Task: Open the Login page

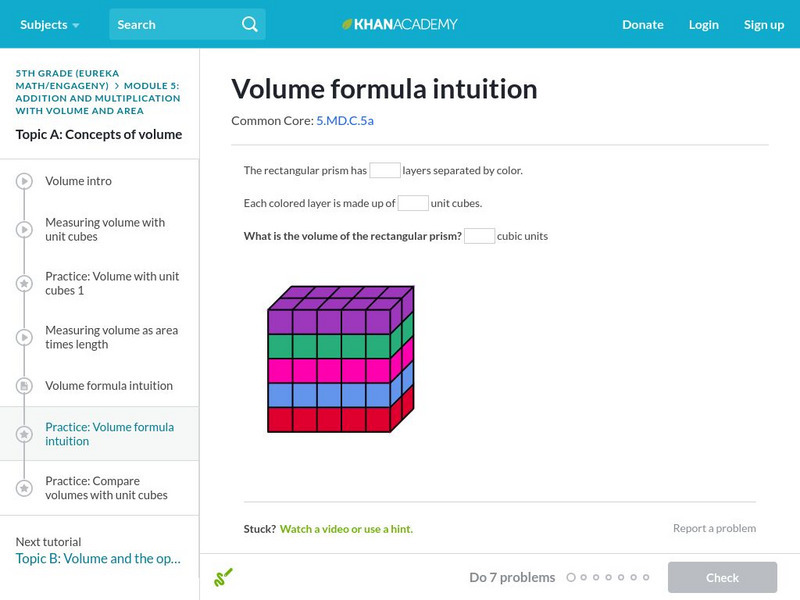Action: (703, 24)
